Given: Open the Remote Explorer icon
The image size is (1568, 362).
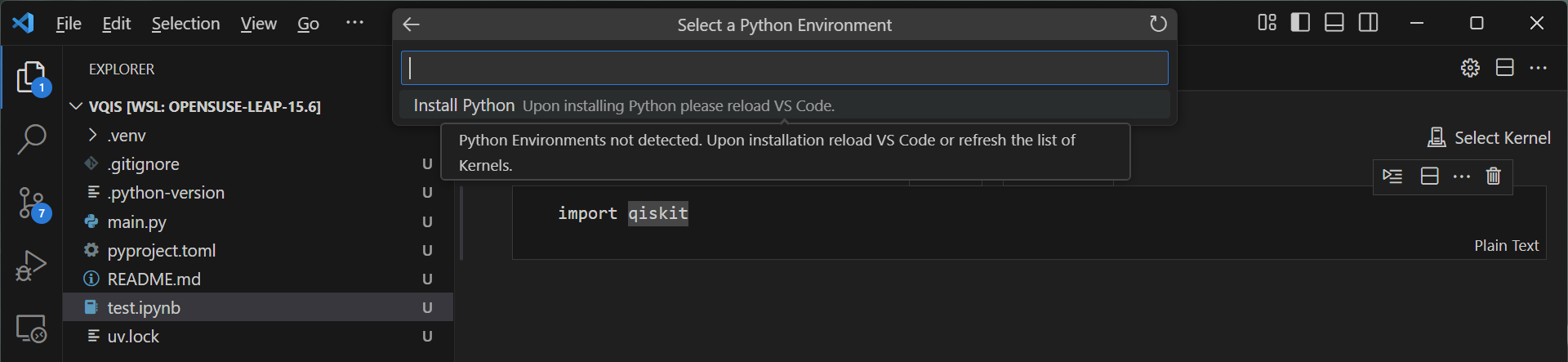Looking at the screenshot, I should (x=31, y=328).
